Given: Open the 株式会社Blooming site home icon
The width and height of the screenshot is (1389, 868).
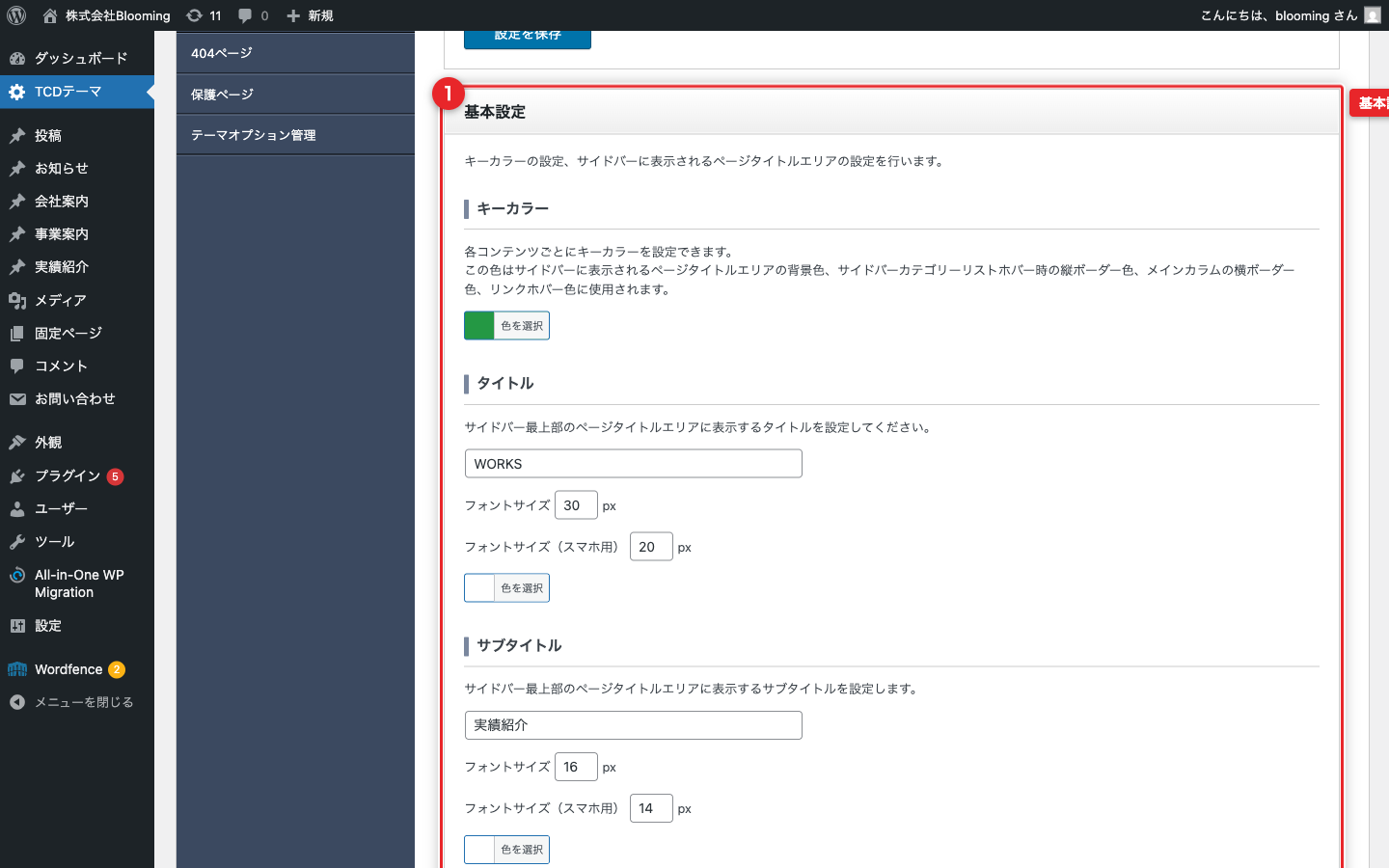Looking at the screenshot, I should pyautogui.click(x=50, y=15).
